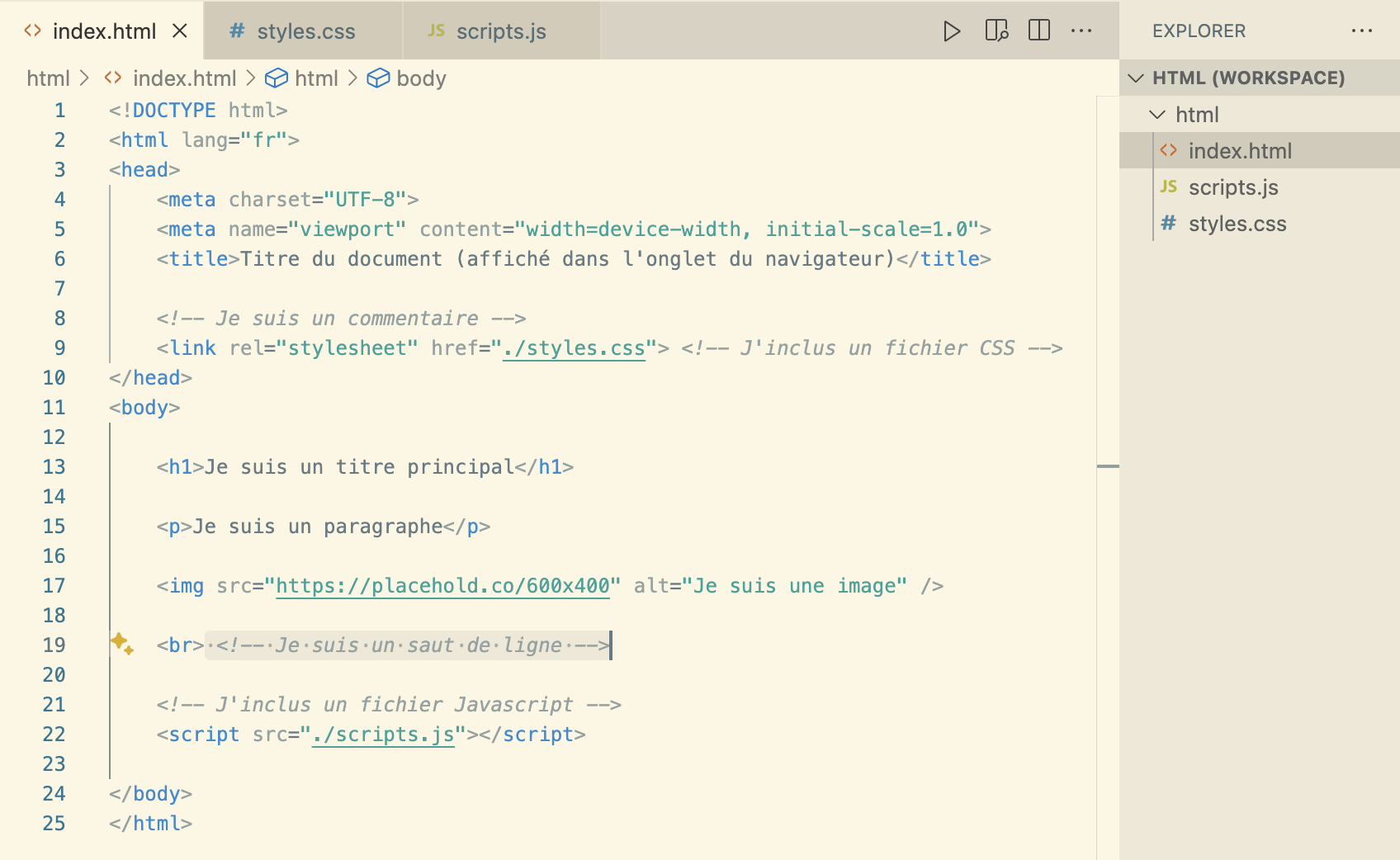Viewport: 1400px width, 860px height.
Task: Select index.html in the Explorer tree
Action: (1239, 151)
